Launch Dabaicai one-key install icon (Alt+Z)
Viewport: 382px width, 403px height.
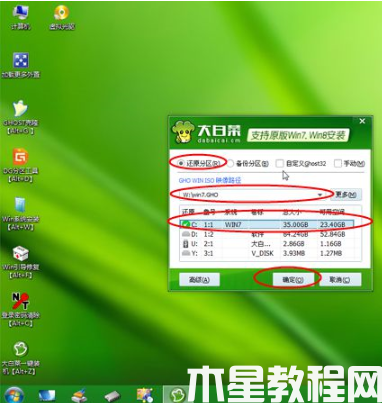[x=21, y=357]
